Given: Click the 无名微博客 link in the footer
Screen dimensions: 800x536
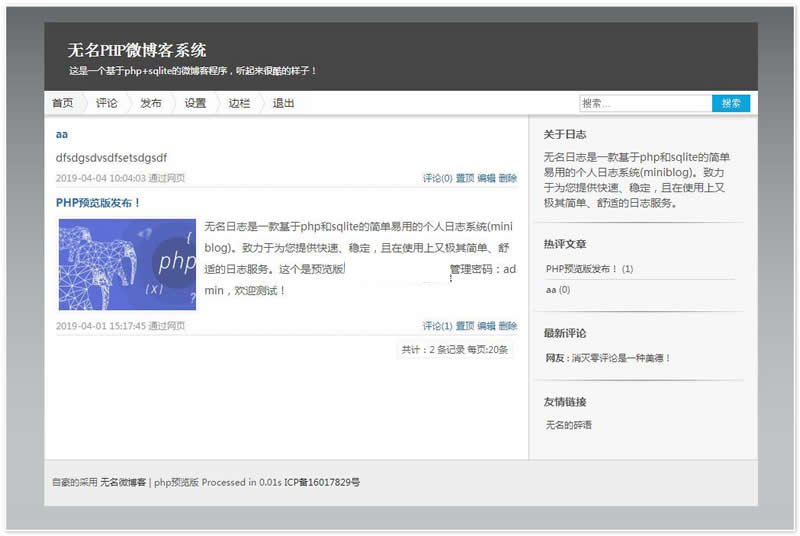Looking at the screenshot, I should point(123,482).
